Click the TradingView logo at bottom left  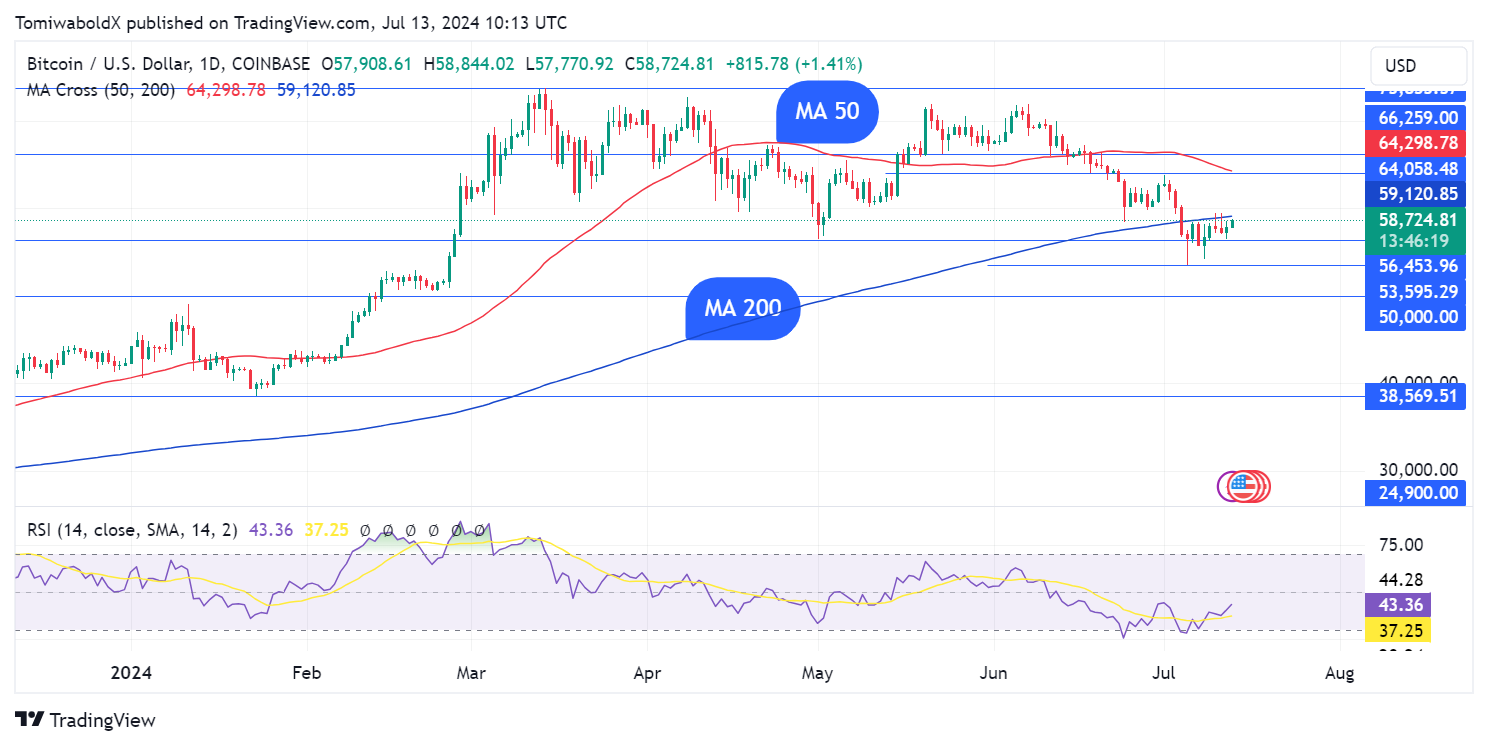click(x=86, y=720)
